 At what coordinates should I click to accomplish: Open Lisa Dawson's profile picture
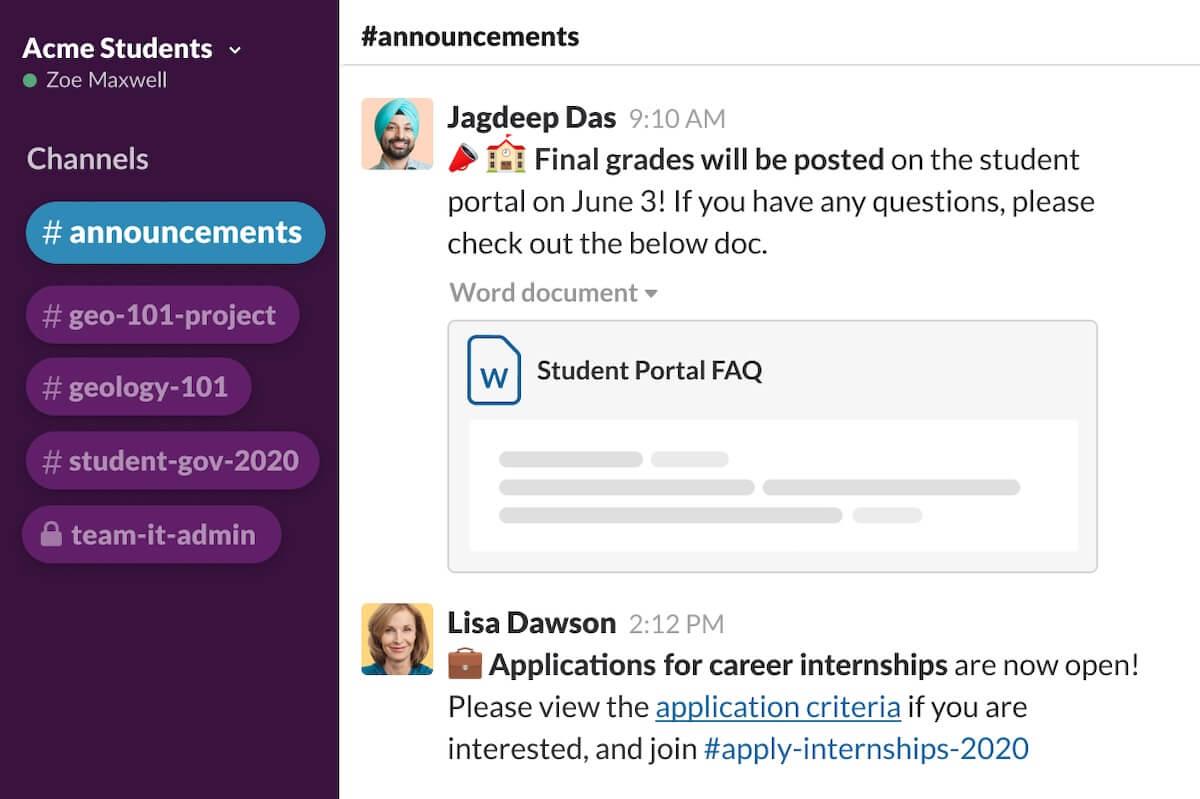tap(397, 639)
